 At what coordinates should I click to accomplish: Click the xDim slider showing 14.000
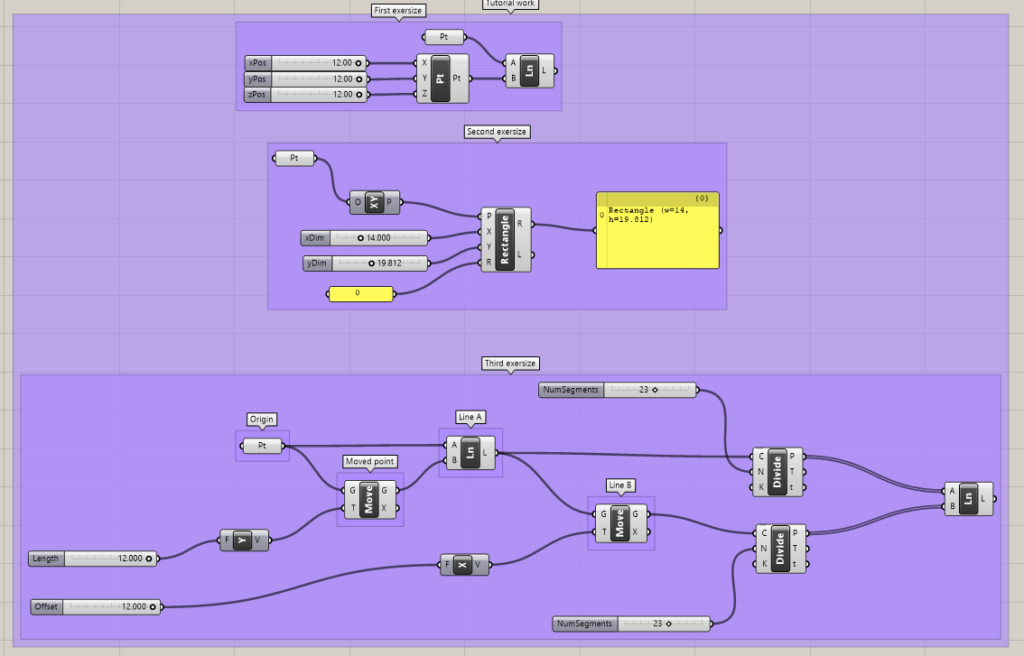[364, 238]
